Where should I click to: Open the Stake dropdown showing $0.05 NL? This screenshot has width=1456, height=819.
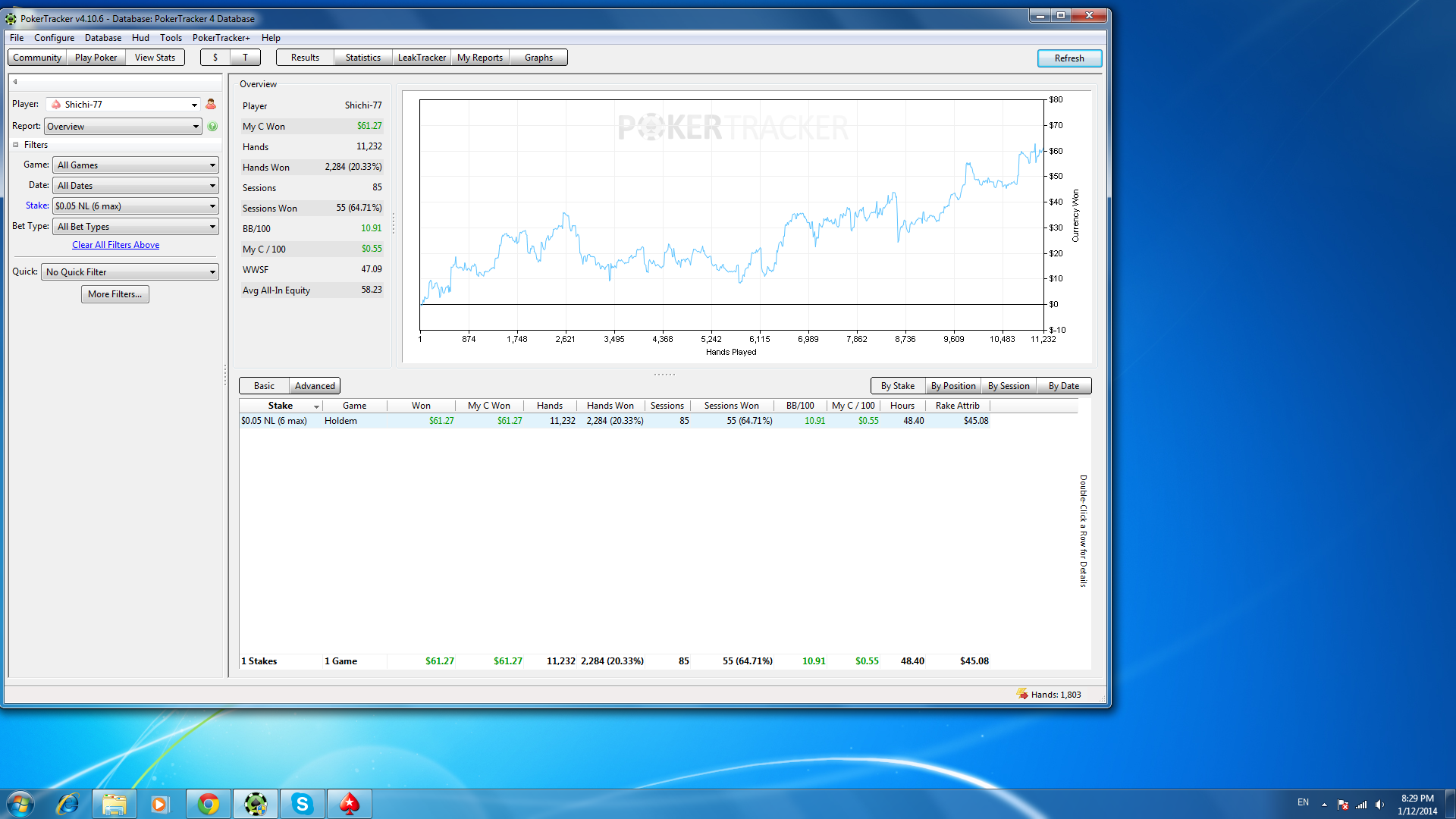pos(136,206)
